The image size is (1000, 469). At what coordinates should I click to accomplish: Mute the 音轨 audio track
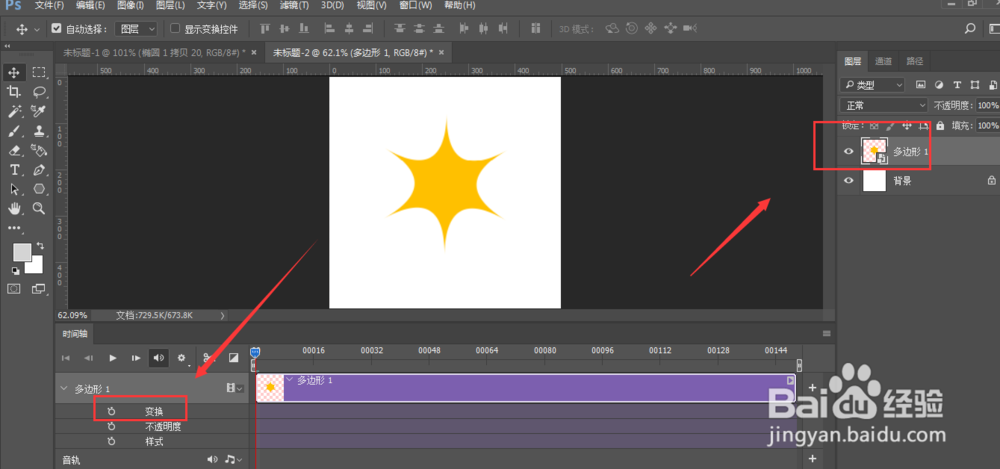click(212, 459)
